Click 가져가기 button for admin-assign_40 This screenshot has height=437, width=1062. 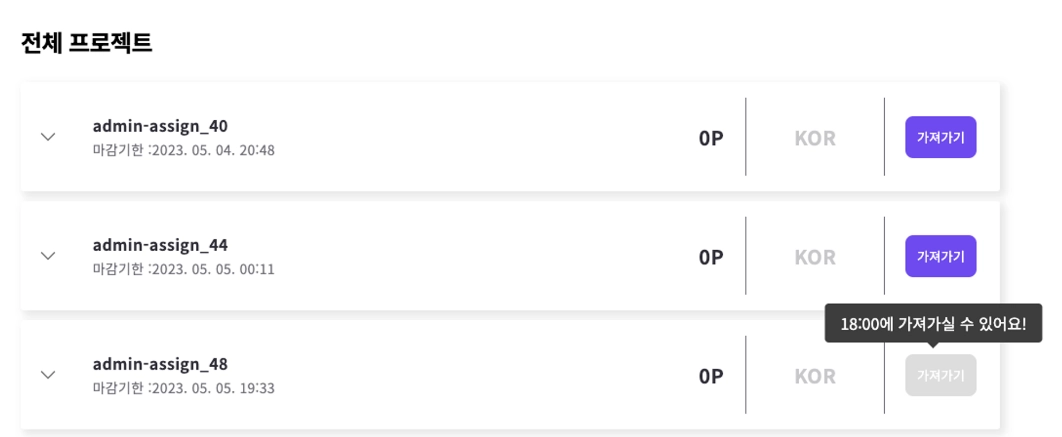[940, 137]
